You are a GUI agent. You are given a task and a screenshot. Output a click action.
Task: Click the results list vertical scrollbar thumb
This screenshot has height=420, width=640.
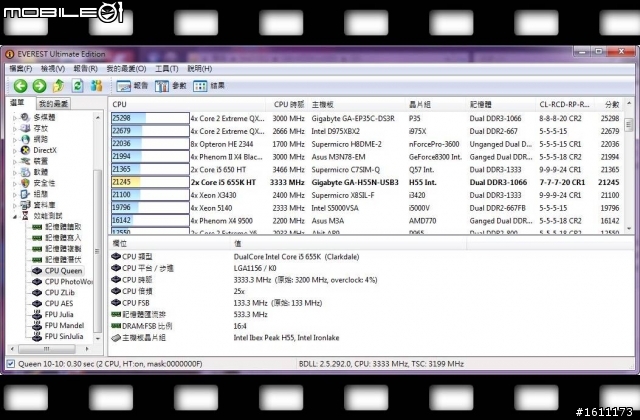click(x=629, y=124)
